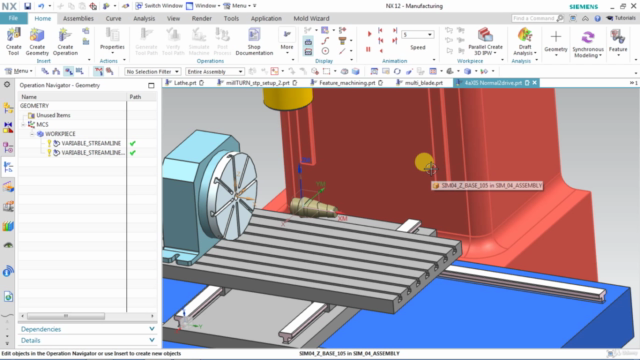Switch to the multi_blade.prt tab
Screen dimensions: 640x360
(423, 83)
